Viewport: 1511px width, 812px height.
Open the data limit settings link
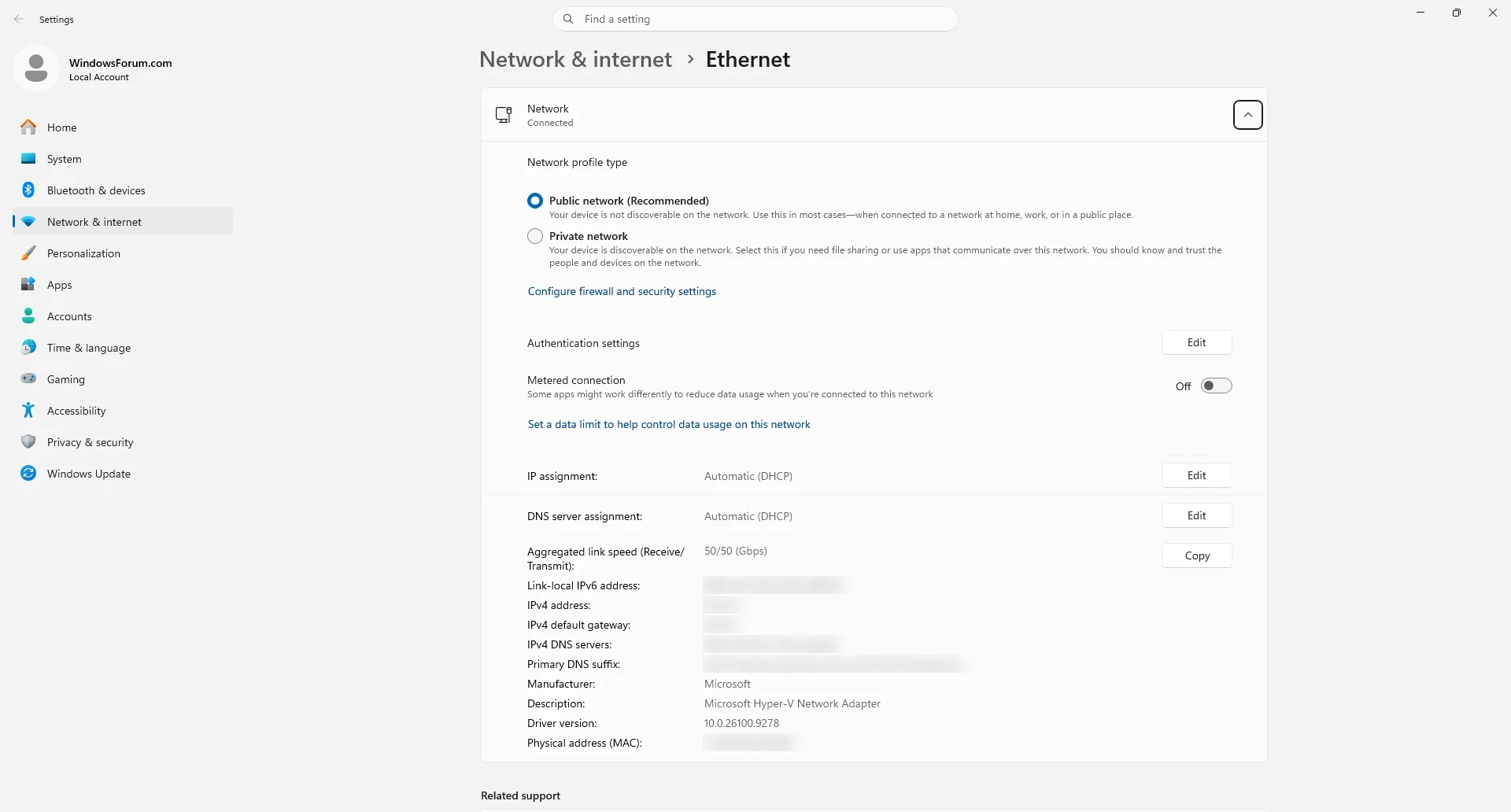[x=669, y=424]
